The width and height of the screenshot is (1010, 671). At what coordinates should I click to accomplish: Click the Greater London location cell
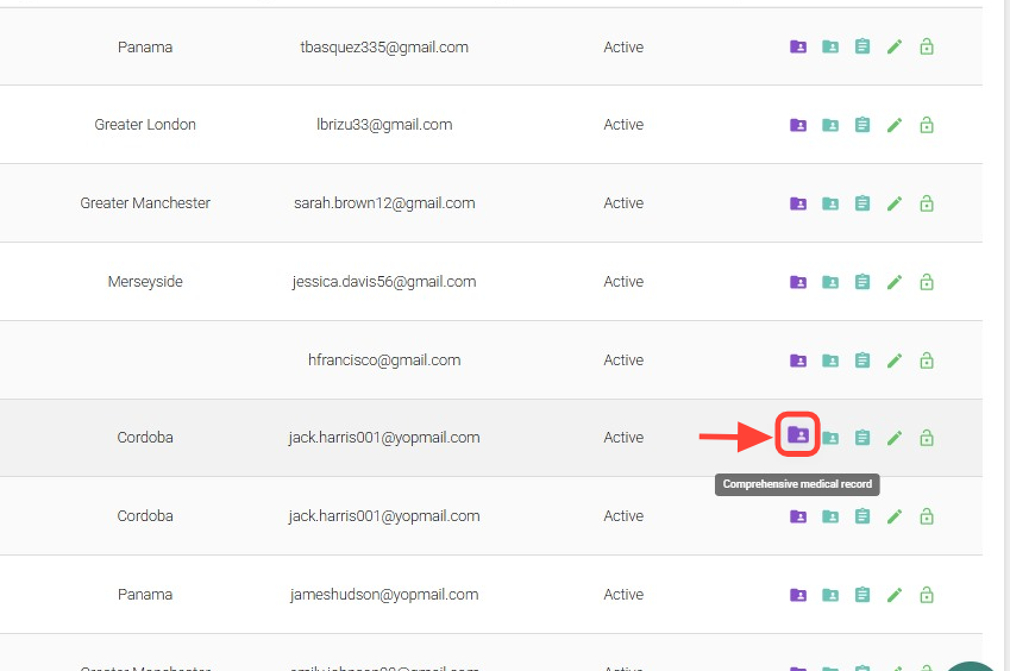click(145, 125)
